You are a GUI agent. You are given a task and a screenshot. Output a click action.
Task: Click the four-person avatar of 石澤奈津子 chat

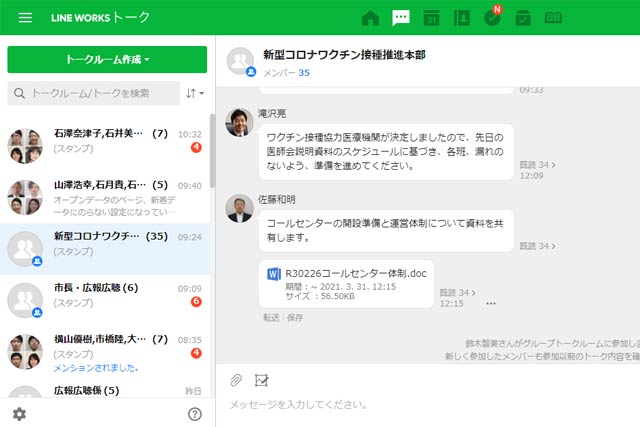25,146
